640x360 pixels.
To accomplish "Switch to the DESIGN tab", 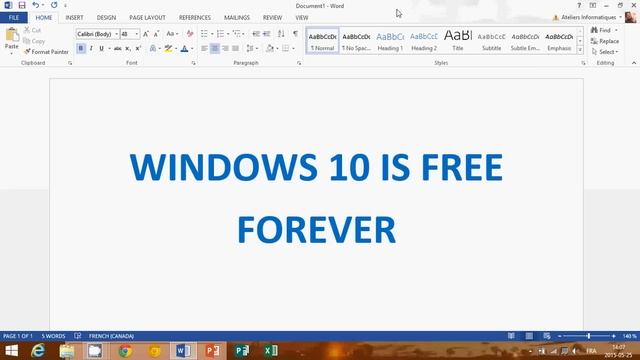I will 106,18.
